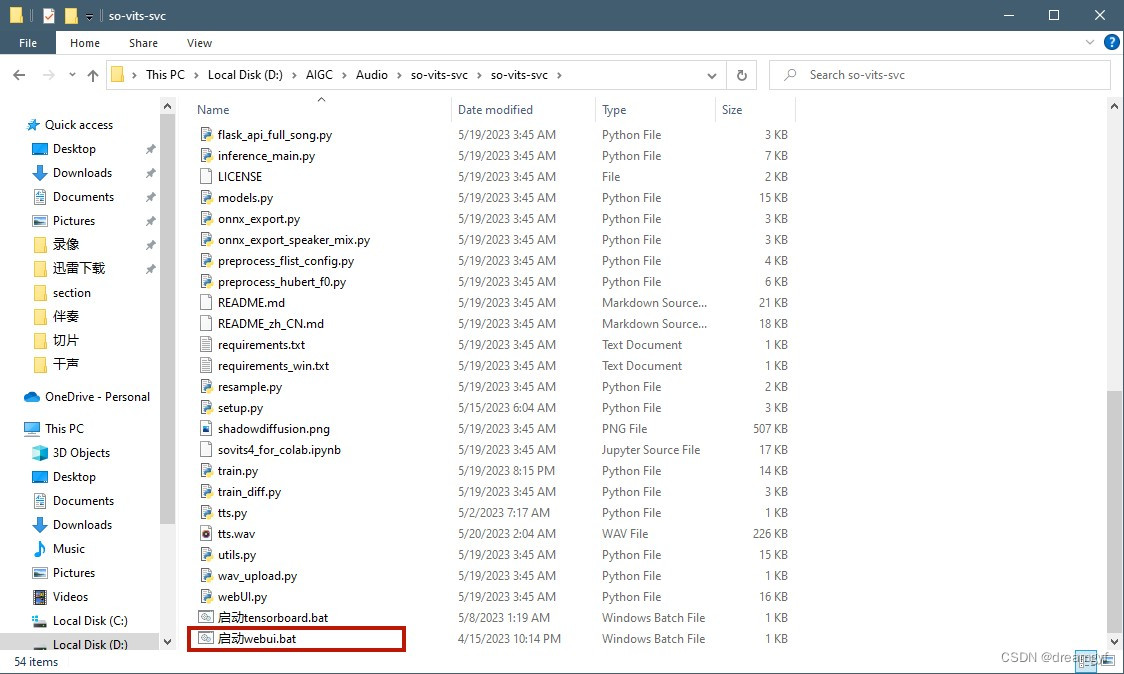Click the 启动tensorboard.bat batch file icon

[x=206, y=617]
